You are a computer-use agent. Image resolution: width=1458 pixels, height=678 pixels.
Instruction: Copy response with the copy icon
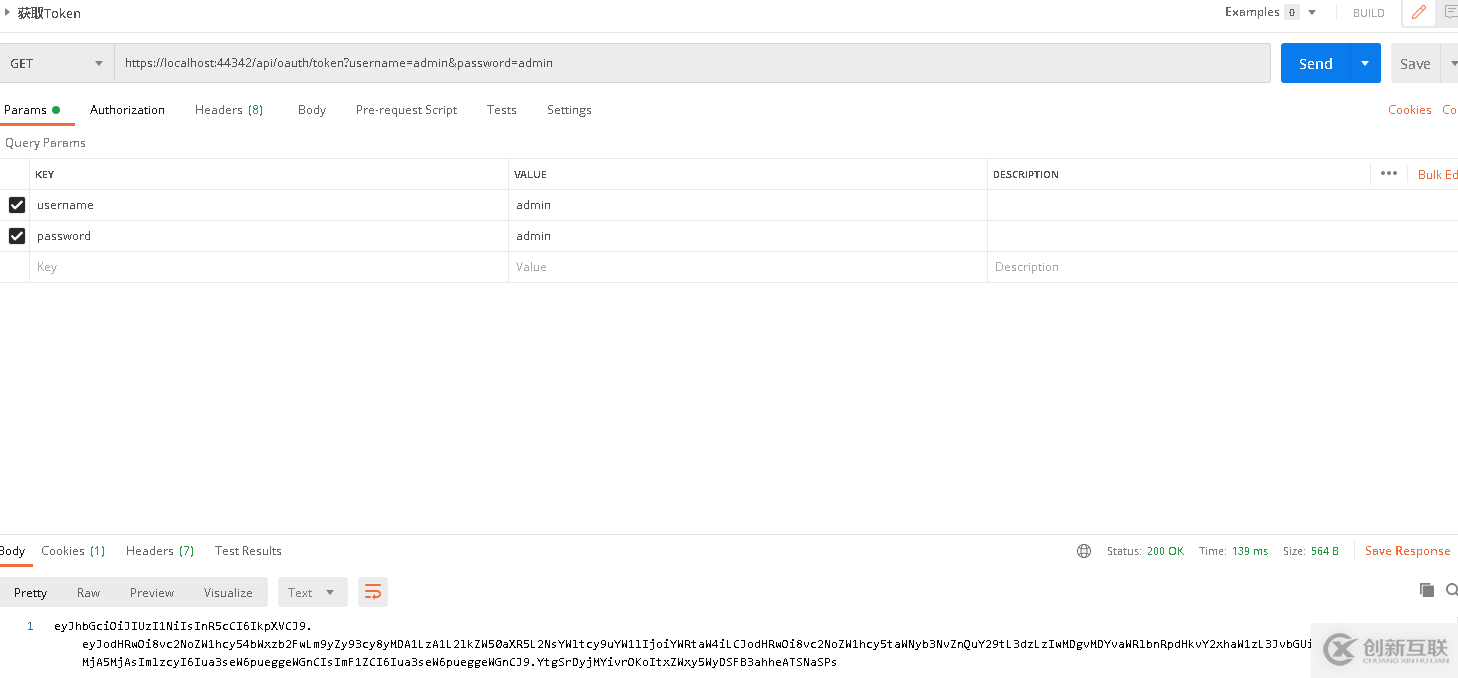[1427, 590]
